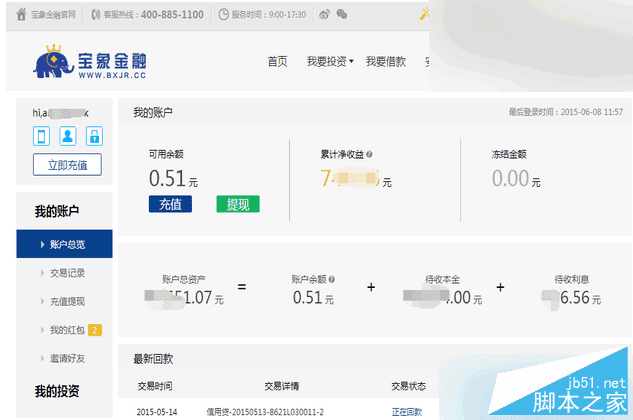Viewport: 633px width, 420px height.
Task: Open 我的红包 in sidebar
Action: 67,330
